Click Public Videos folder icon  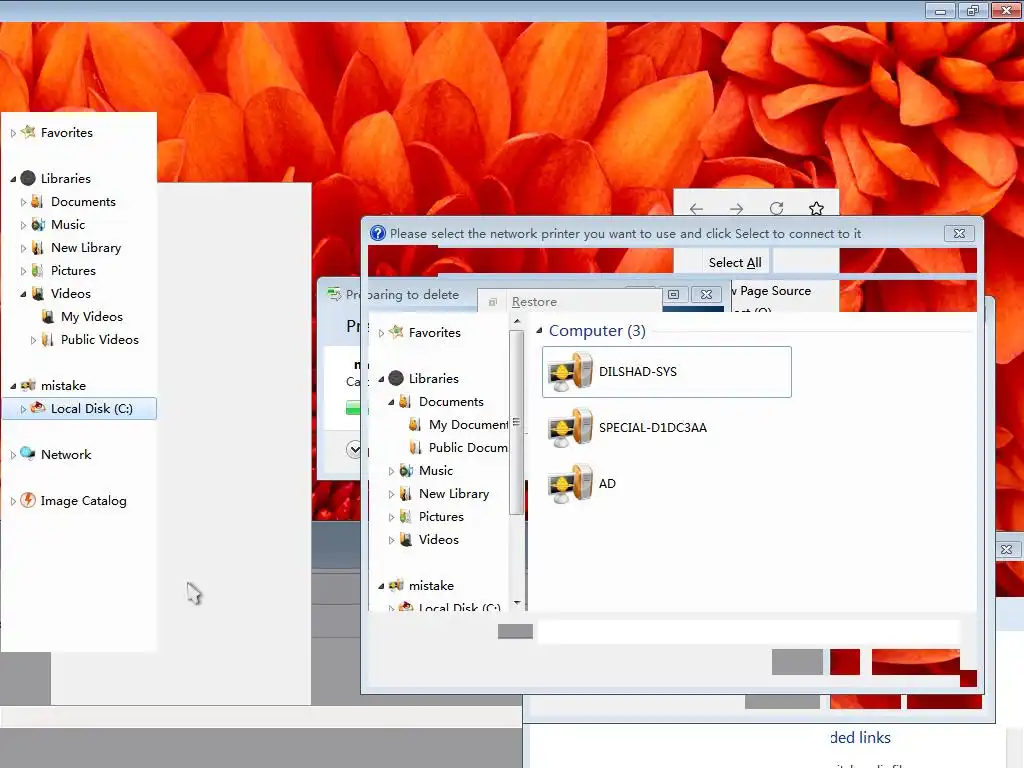(48, 339)
